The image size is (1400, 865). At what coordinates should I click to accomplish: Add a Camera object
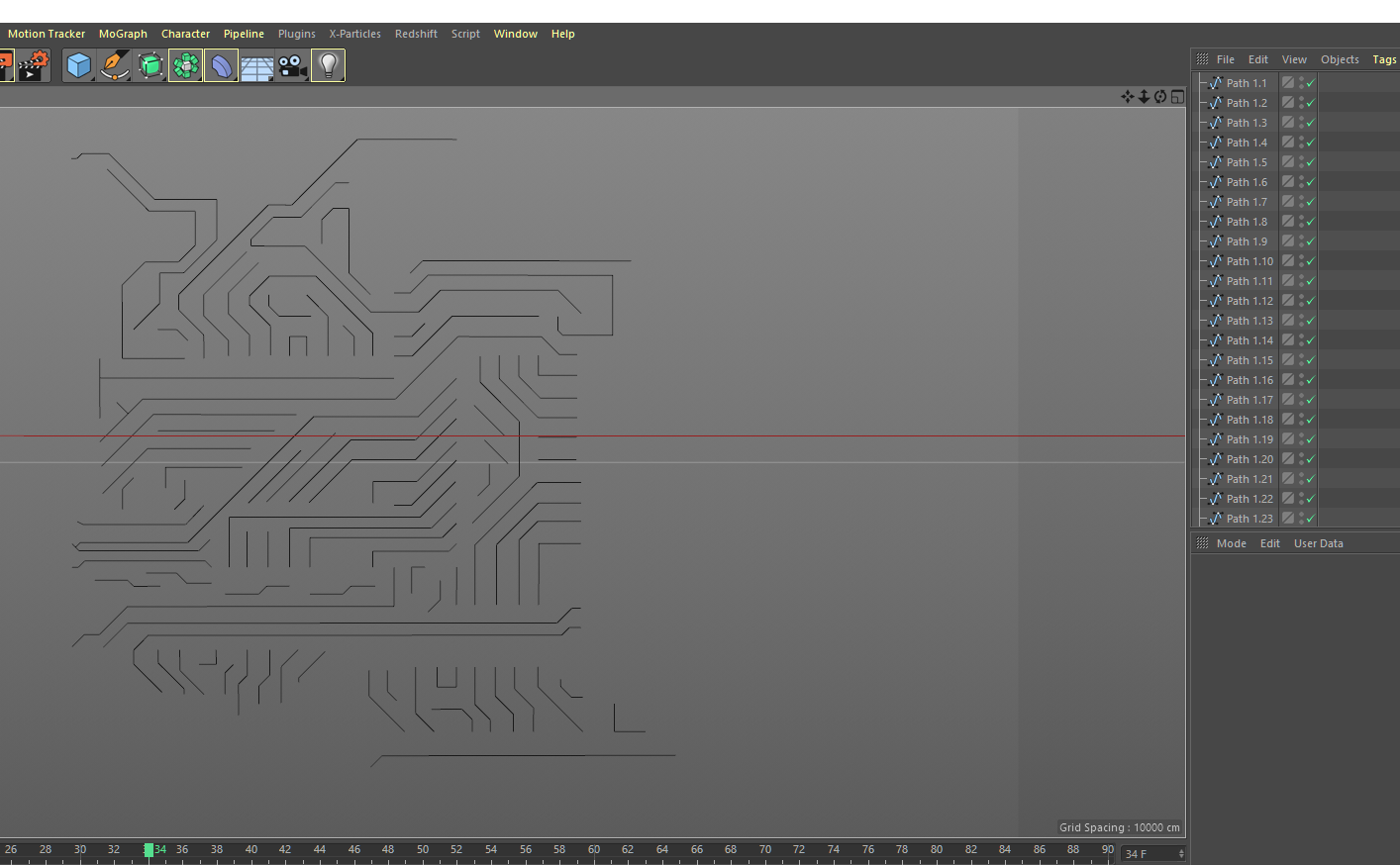[292, 65]
